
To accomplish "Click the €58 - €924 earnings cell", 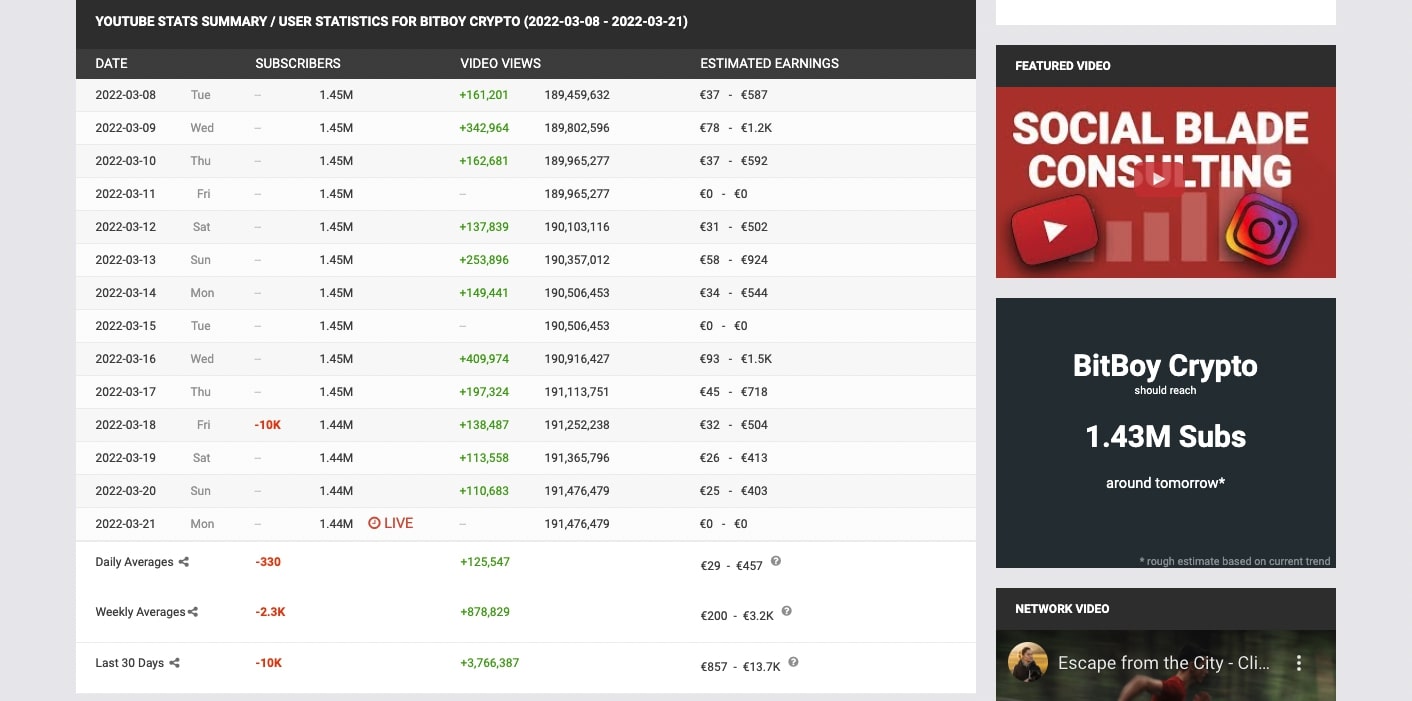I will tap(734, 260).
